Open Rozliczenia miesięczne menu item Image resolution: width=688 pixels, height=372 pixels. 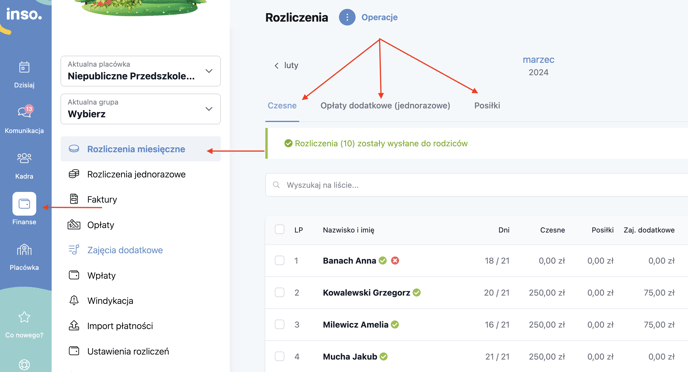[140, 149]
